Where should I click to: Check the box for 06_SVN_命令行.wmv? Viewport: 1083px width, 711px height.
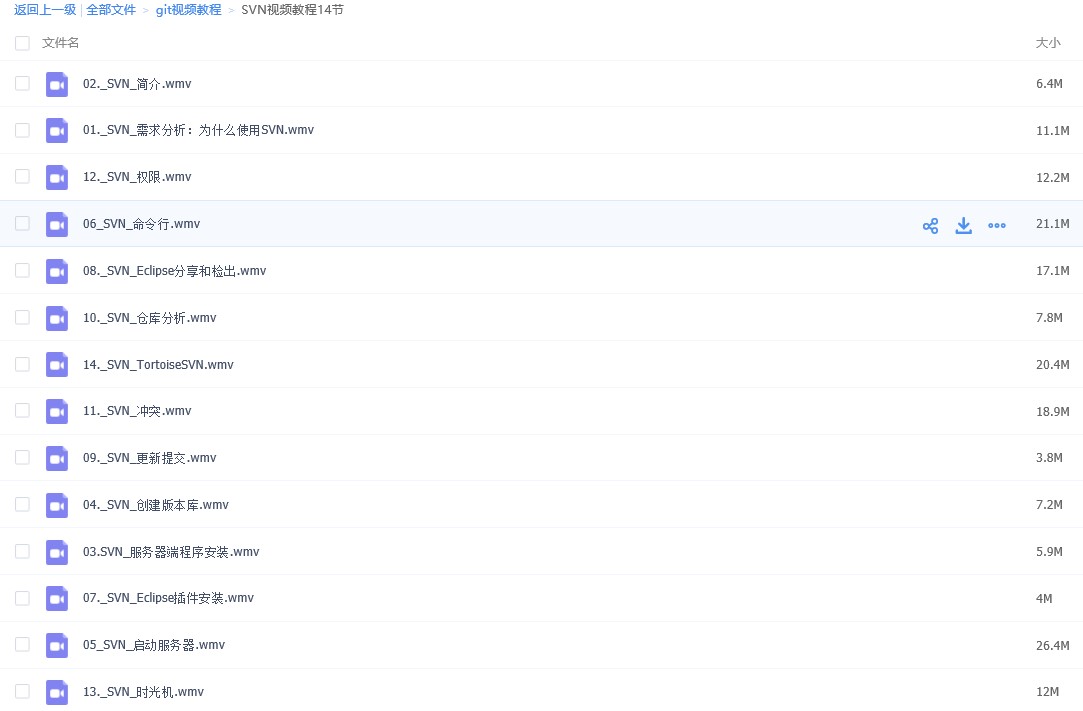pos(22,223)
